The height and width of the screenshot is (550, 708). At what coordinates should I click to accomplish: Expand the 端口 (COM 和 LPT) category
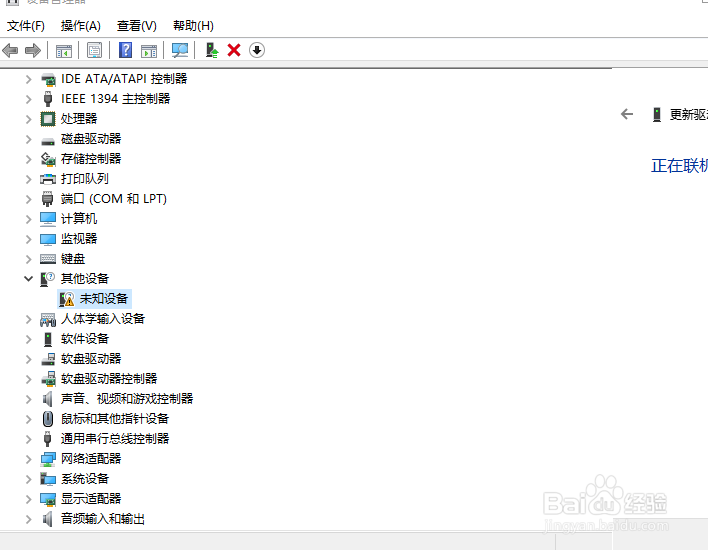point(28,199)
